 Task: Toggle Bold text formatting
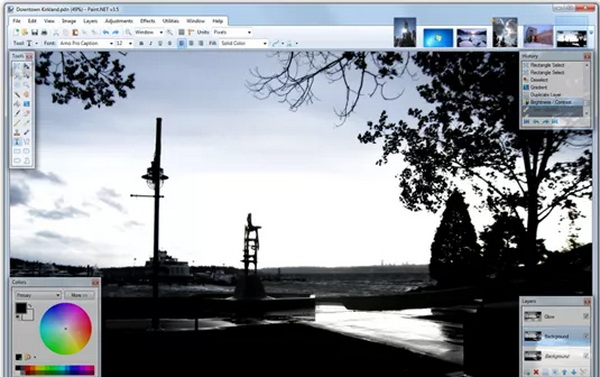[141, 44]
